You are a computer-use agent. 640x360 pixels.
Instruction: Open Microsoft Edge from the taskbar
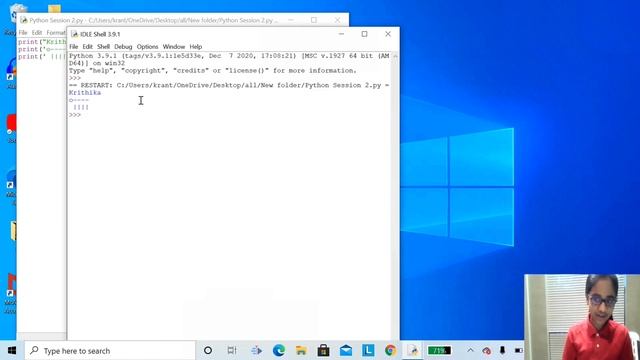(x=279, y=350)
